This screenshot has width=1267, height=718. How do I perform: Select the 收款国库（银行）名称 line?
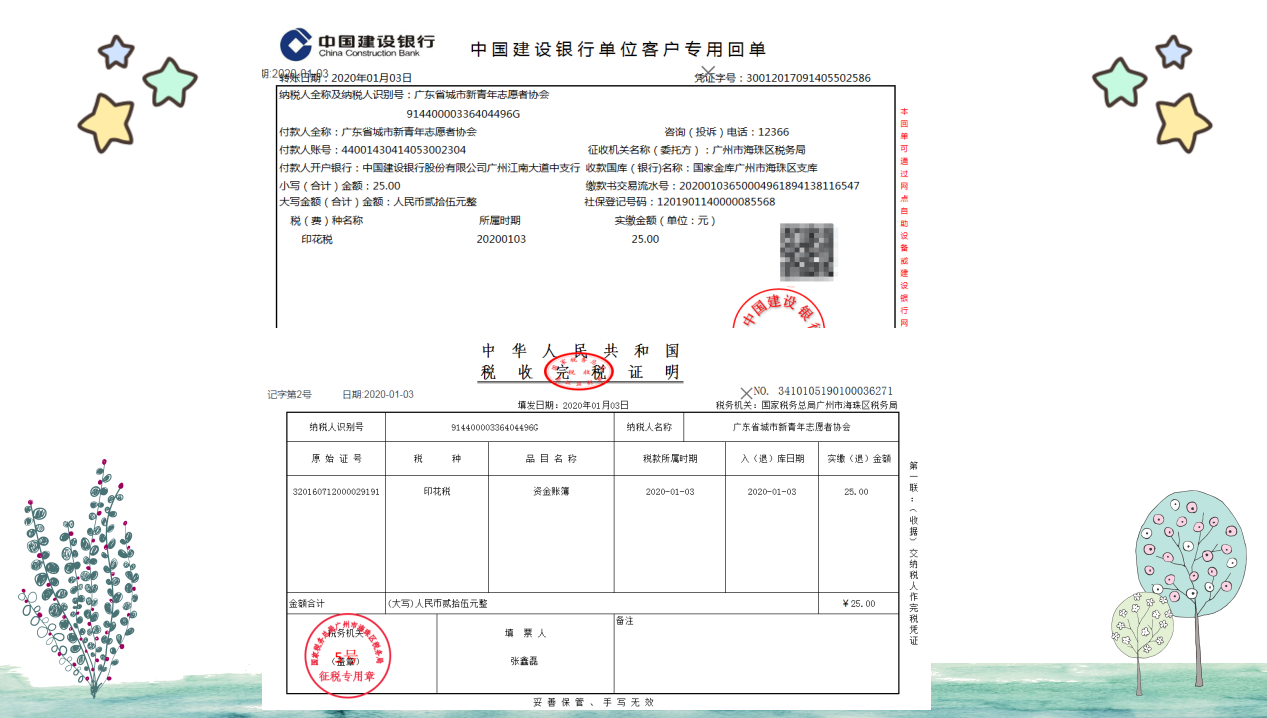coord(701,167)
